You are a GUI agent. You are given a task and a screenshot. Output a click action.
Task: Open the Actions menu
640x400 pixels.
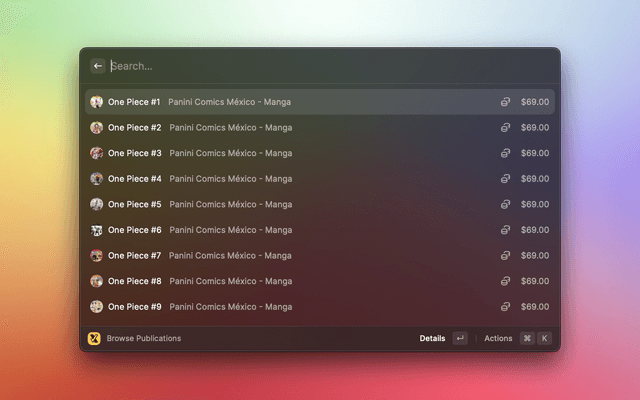coord(498,338)
